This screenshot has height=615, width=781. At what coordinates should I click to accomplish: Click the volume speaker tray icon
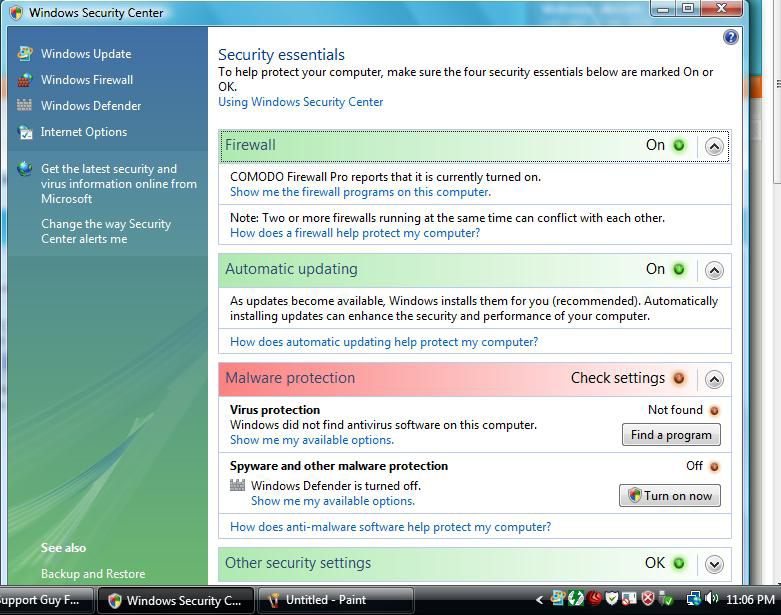(x=712, y=598)
